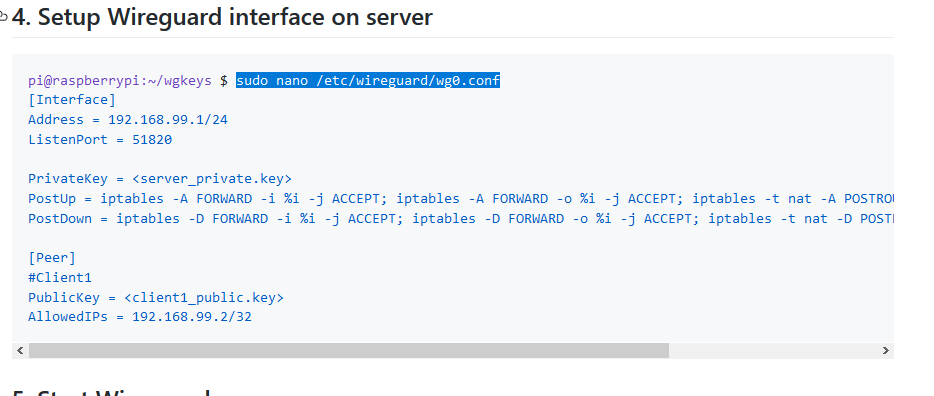
Task: Click the heading anchor link icon beside section 4
Action: [x=4, y=17]
